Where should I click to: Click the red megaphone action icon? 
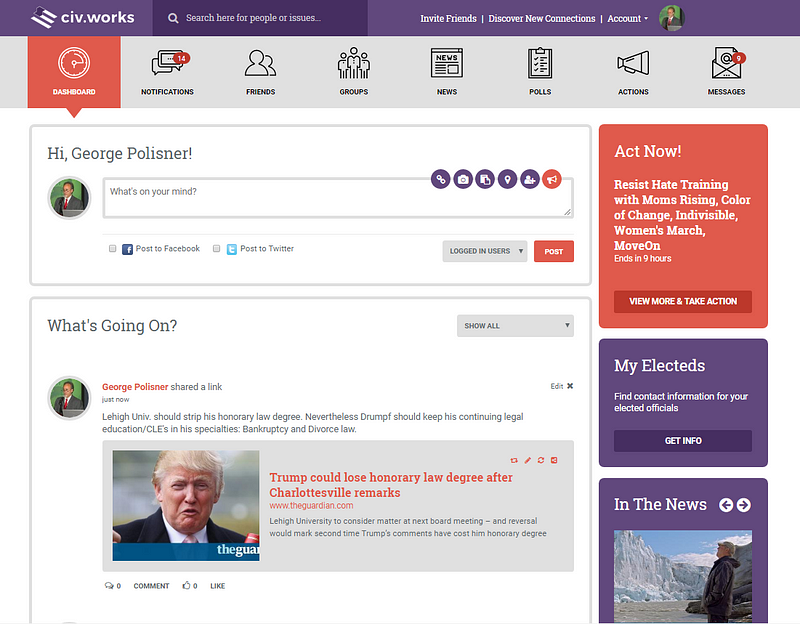pyautogui.click(x=551, y=179)
